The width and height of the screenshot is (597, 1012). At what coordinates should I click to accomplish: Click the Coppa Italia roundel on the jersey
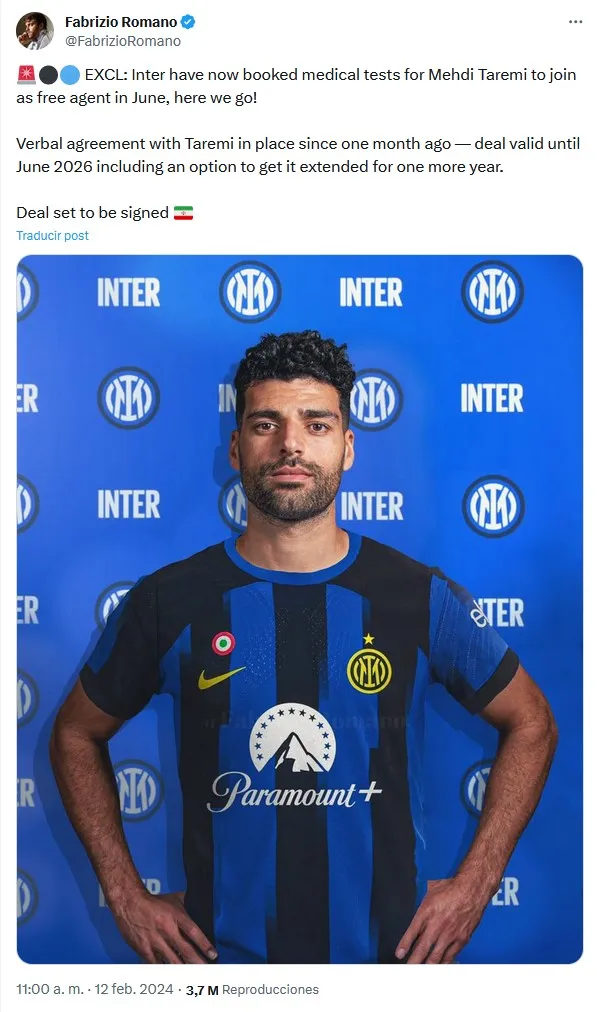tap(223, 643)
